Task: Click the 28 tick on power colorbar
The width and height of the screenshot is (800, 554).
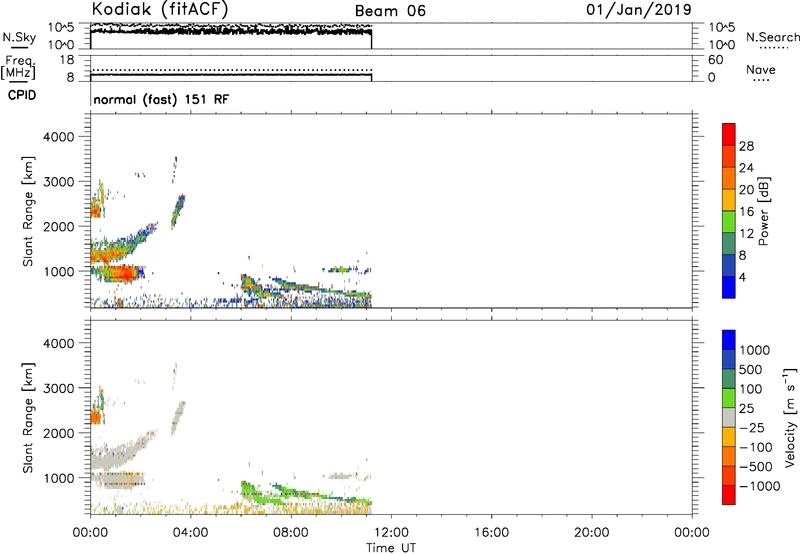Action: pyautogui.click(x=746, y=146)
